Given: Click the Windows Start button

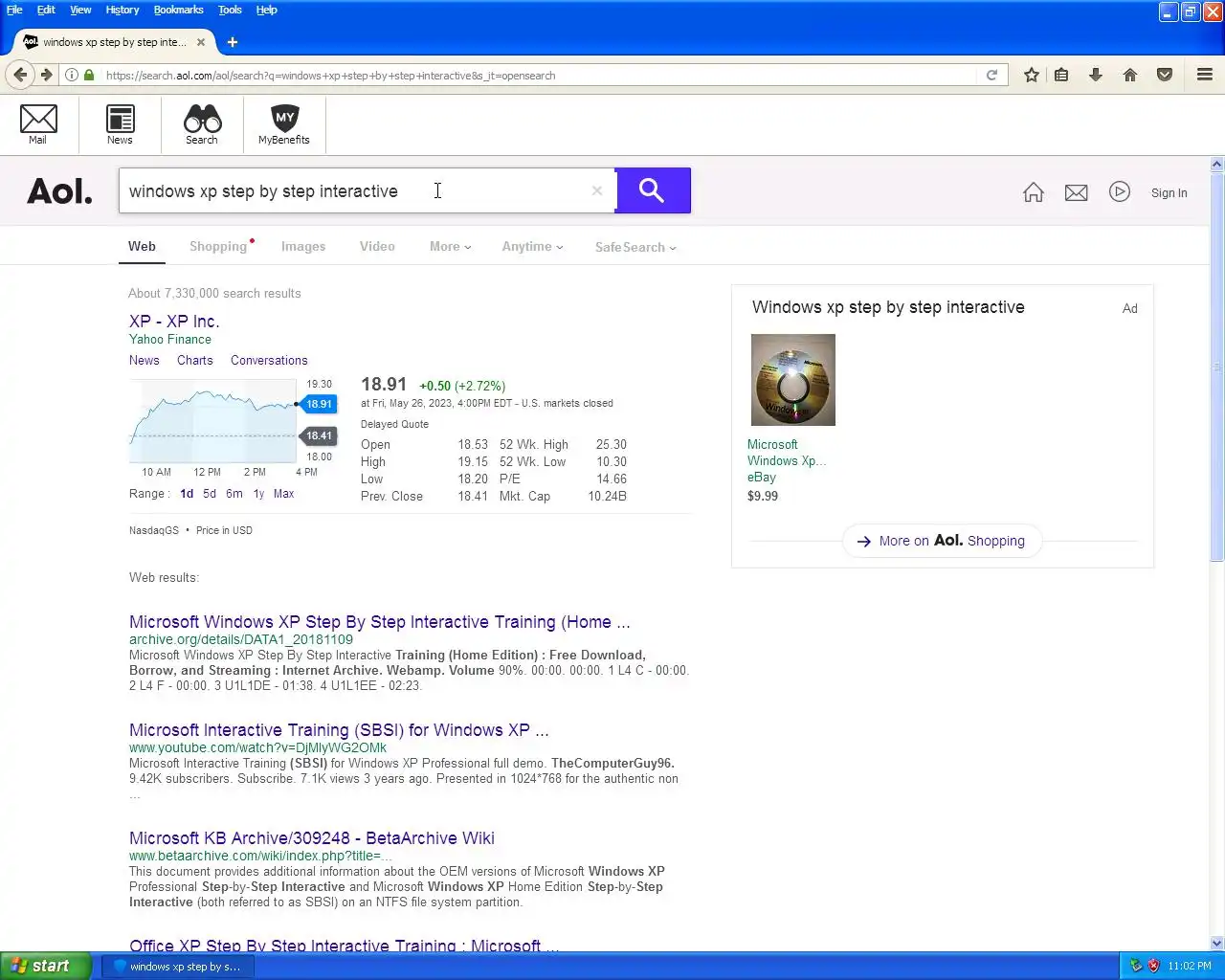Looking at the screenshot, I should tap(46, 966).
